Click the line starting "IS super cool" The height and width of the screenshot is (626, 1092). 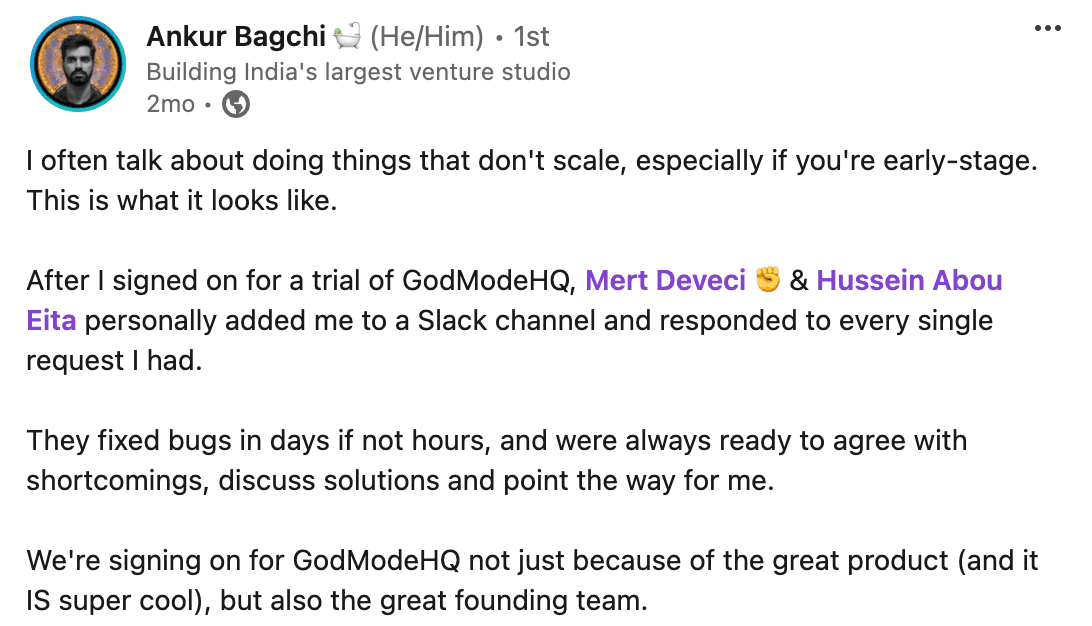[336, 601]
